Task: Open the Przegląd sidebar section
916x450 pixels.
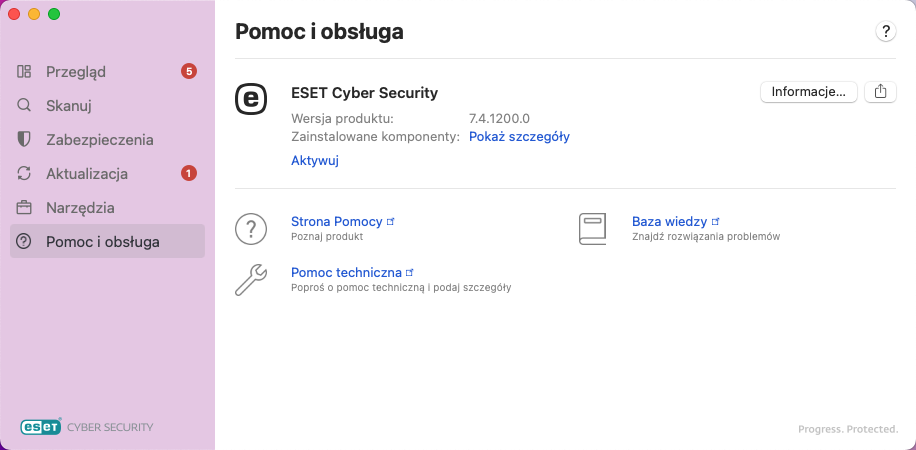Action: coord(76,72)
